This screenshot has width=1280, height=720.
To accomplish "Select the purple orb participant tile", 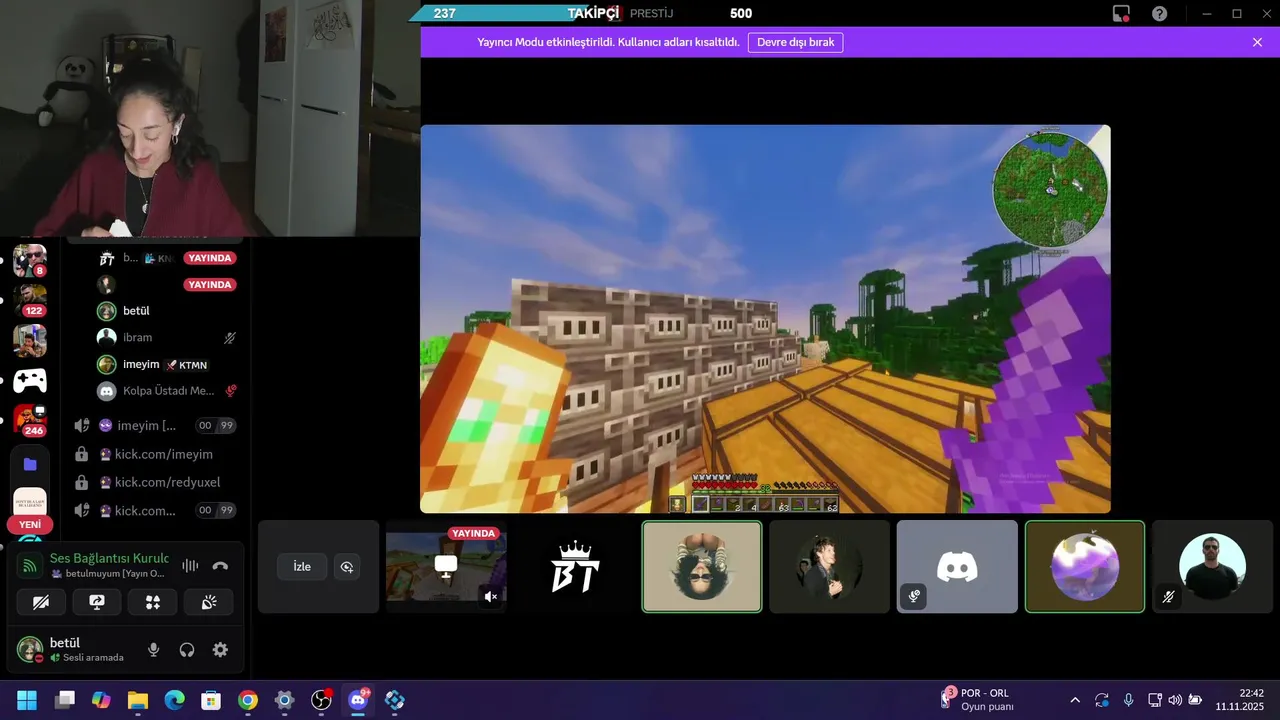I will [1085, 566].
